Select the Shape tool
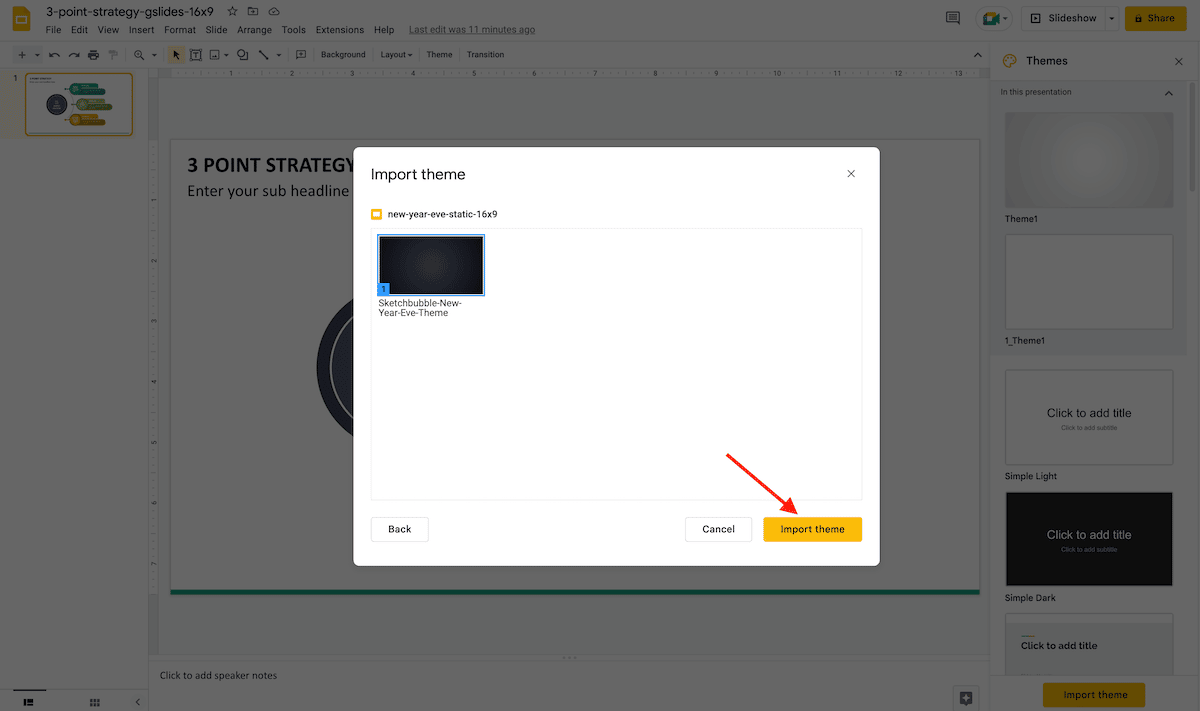The height and width of the screenshot is (711, 1200). pos(242,54)
